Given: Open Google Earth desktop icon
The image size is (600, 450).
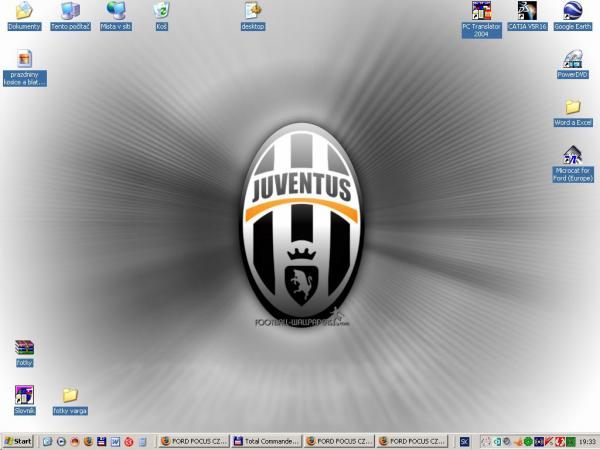Looking at the screenshot, I should (573, 12).
